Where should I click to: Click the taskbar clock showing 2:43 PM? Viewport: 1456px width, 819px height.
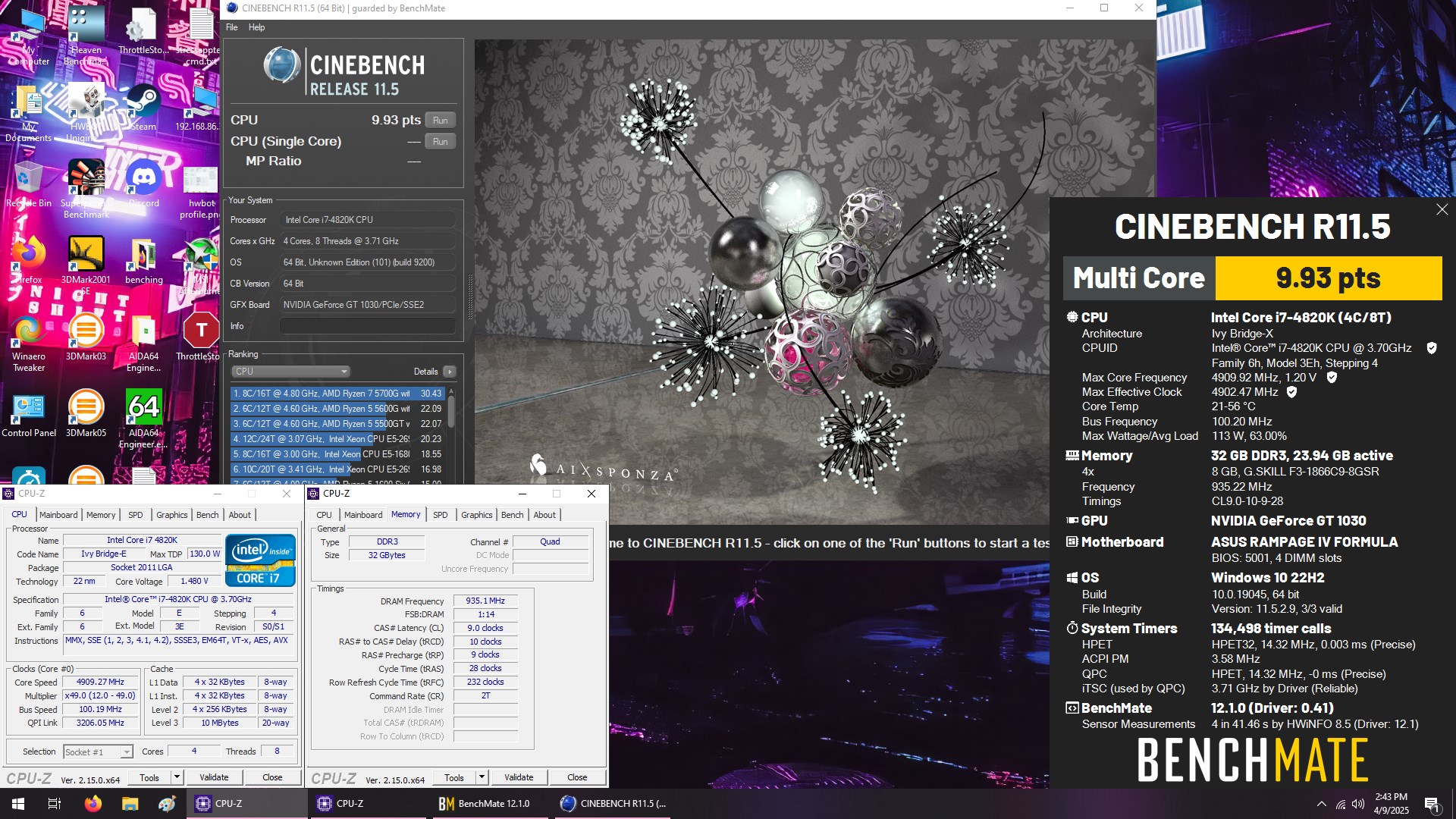tap(1391, 804)
